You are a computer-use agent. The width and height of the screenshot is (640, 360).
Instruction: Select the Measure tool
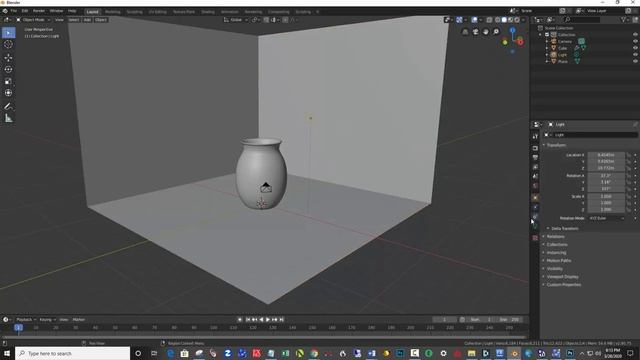tap(8, 118)
